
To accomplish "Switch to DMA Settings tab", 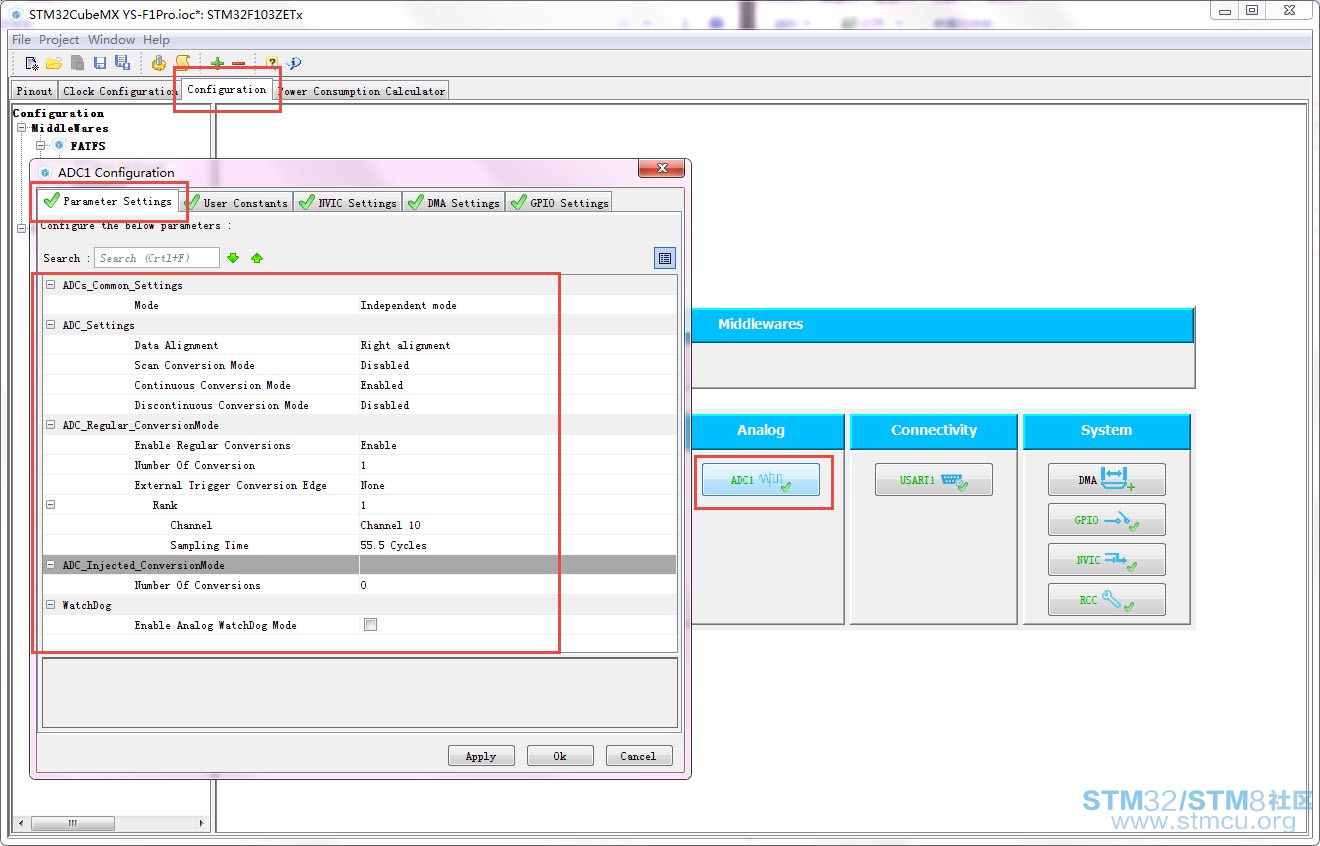I will pyautogui.click(x=453, y=202).
